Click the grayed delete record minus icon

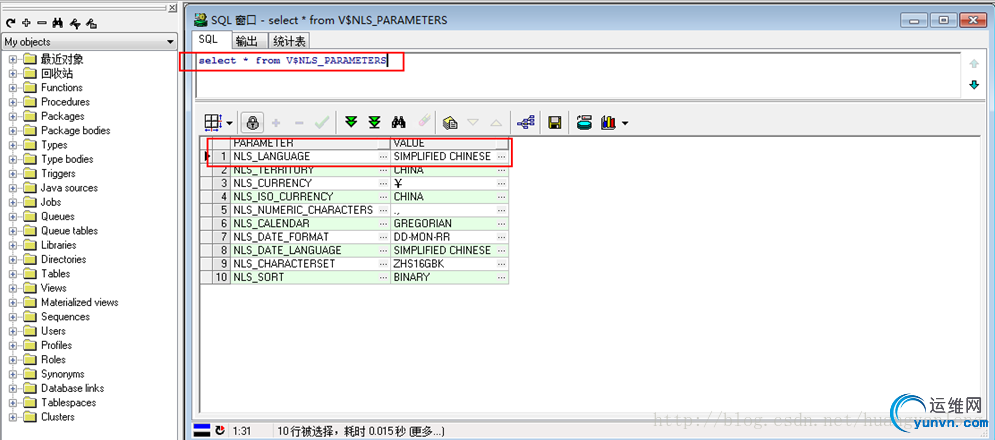tap(300, 122)
